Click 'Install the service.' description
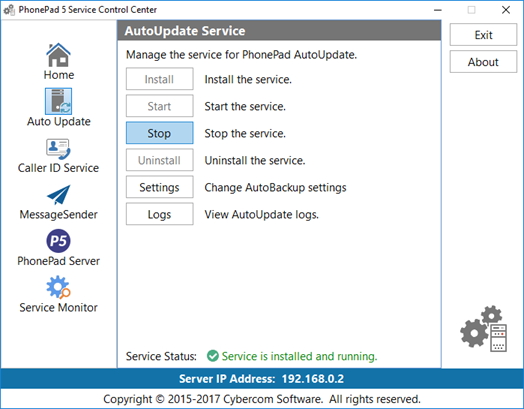Viewport: 524px width, 409px height. tap(248, 79)
